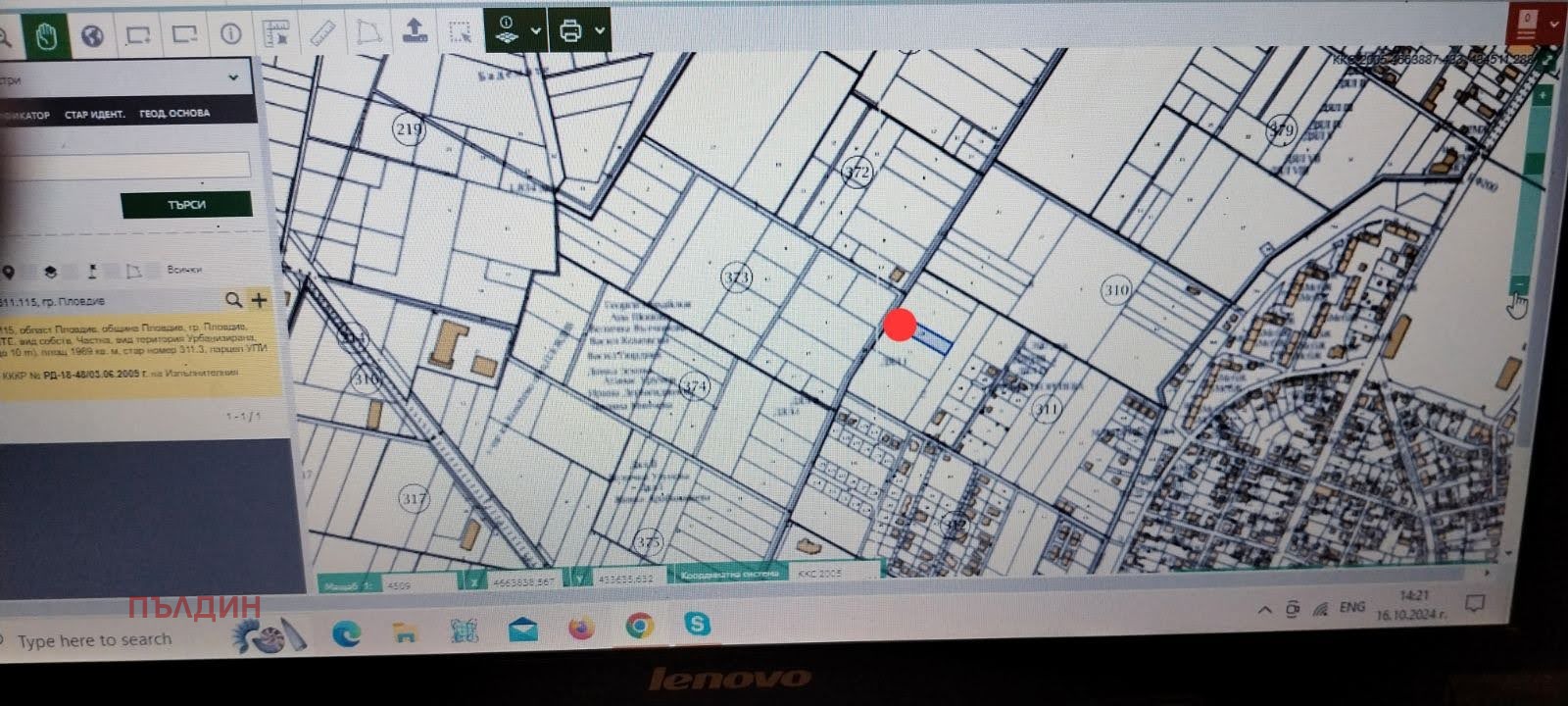Click the upload file icon
The width and height of the screenshot is (1568, 706).
(415, 31)
